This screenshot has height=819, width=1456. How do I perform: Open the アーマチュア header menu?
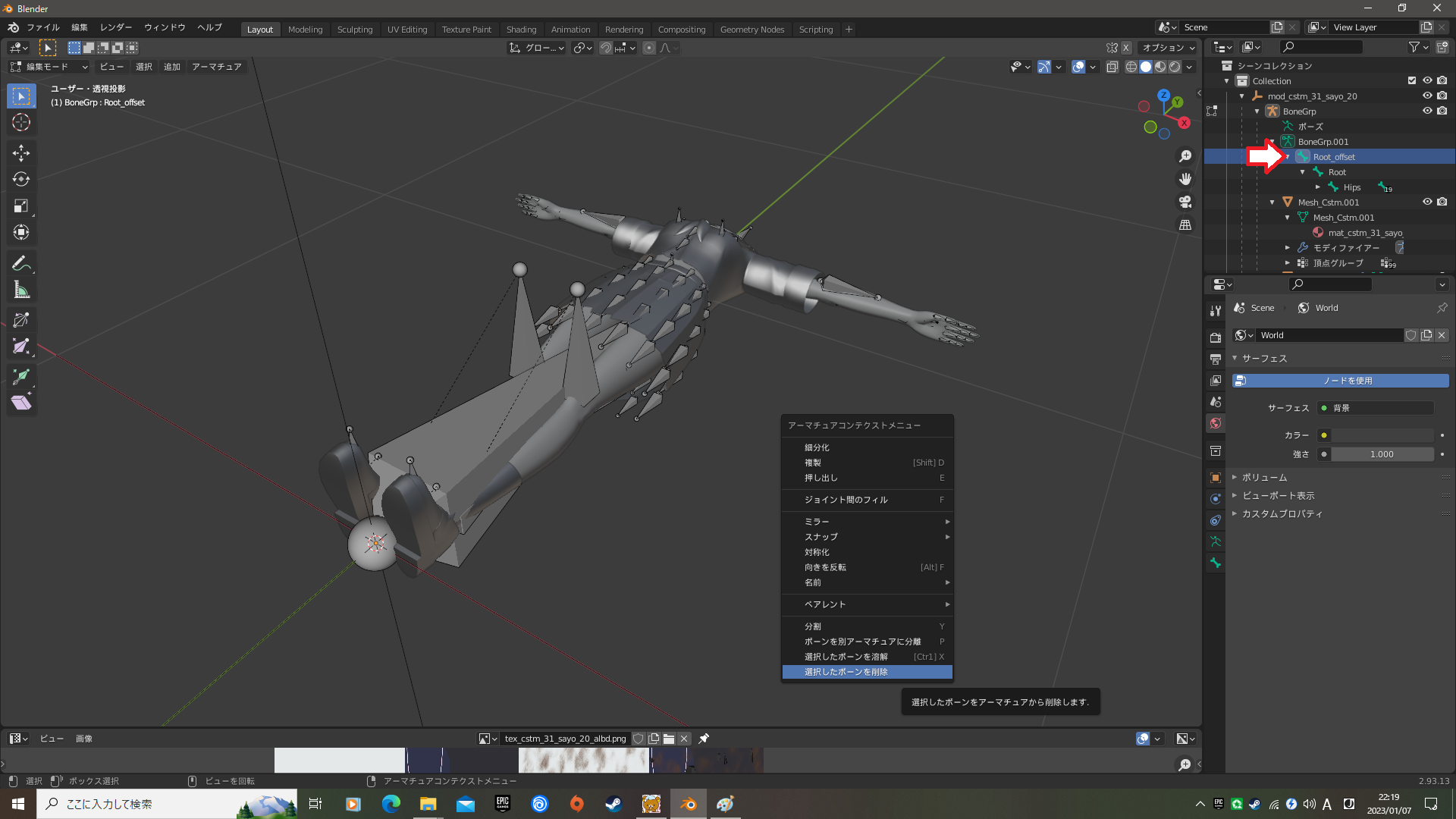click(217, 67)
